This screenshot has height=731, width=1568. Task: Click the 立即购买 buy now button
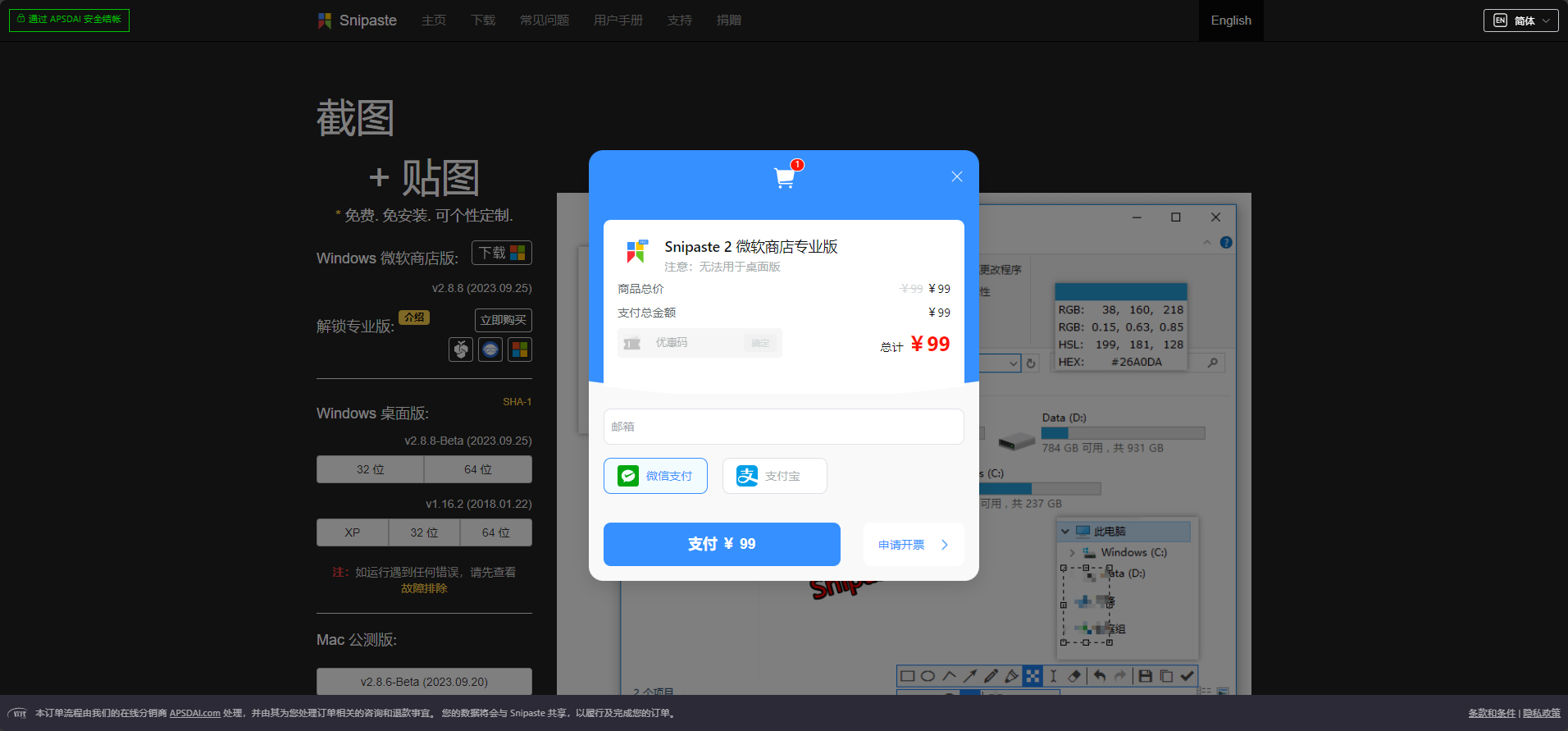click(504, 320)
